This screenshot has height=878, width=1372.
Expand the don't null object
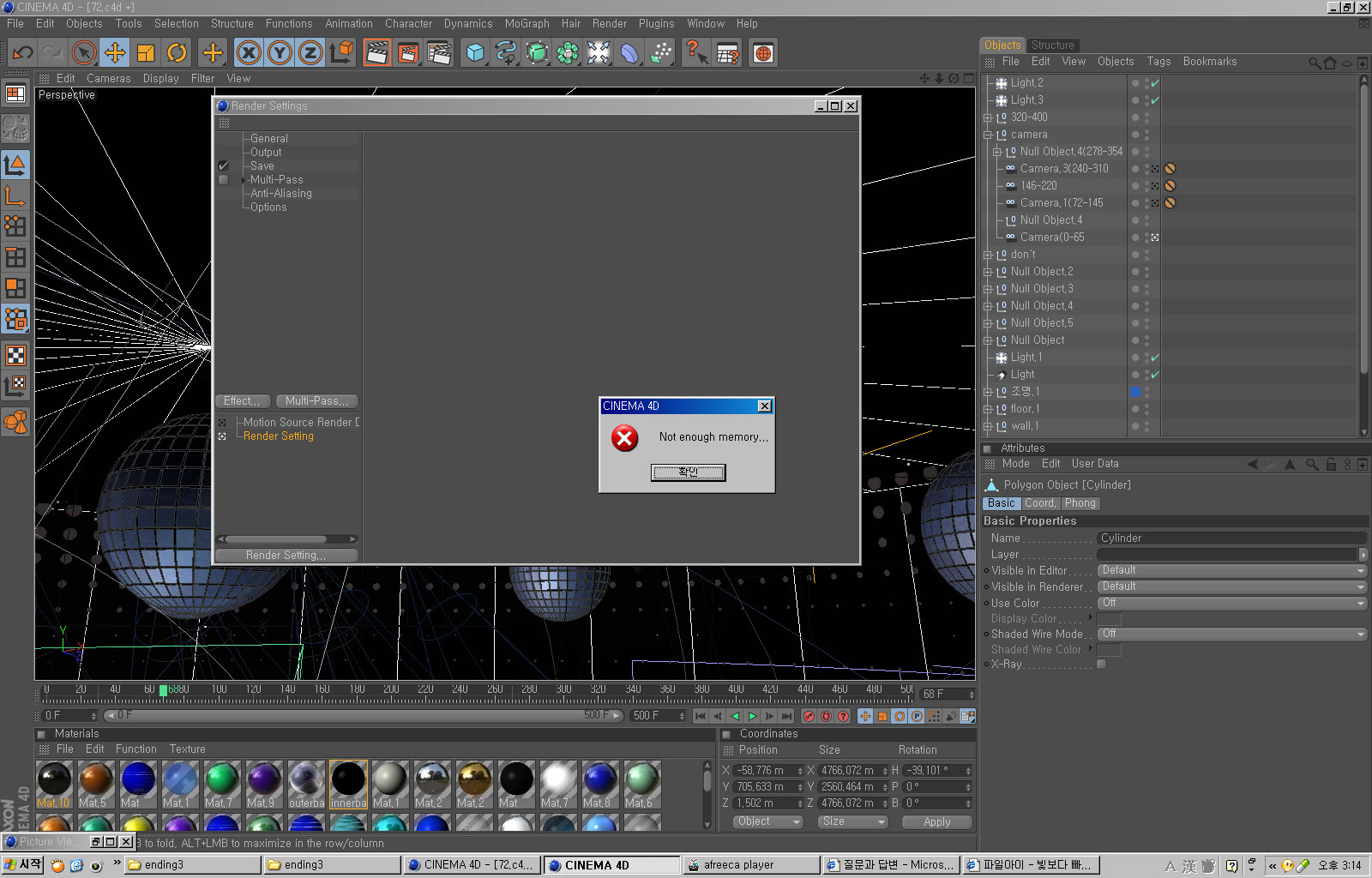point(987,255)
